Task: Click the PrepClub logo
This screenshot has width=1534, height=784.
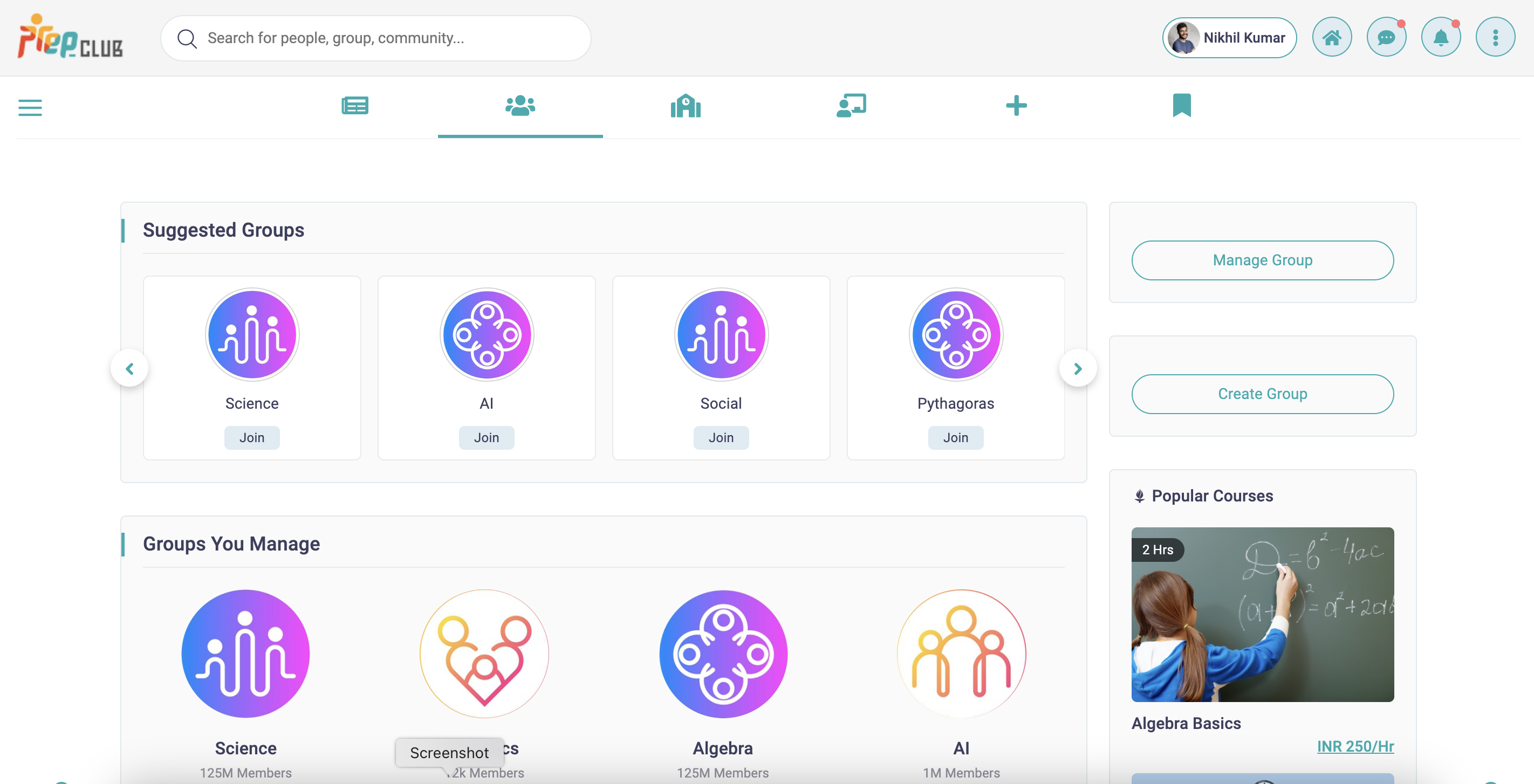Action: [70, 37]
